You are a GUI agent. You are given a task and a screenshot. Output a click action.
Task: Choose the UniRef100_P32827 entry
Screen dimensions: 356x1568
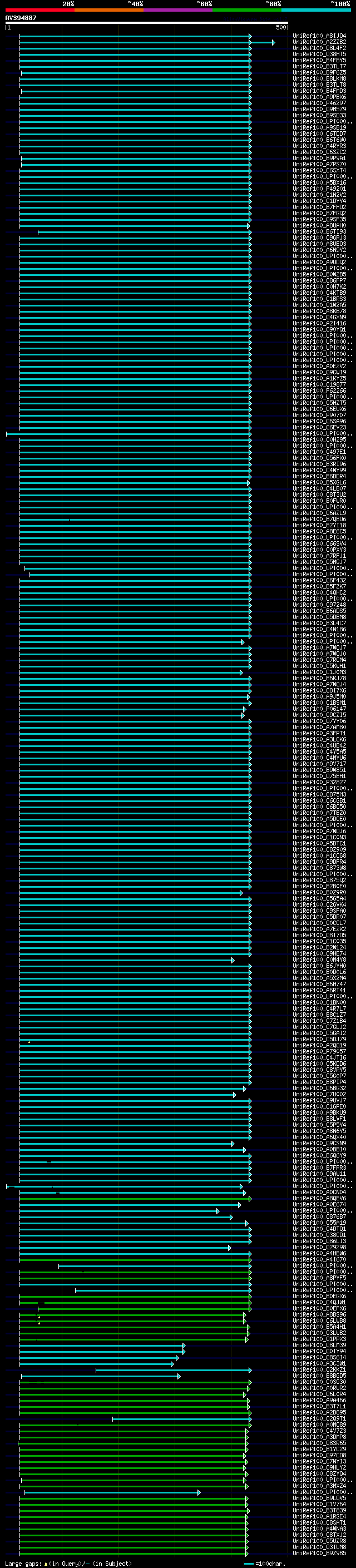click(x=319, y=782)
